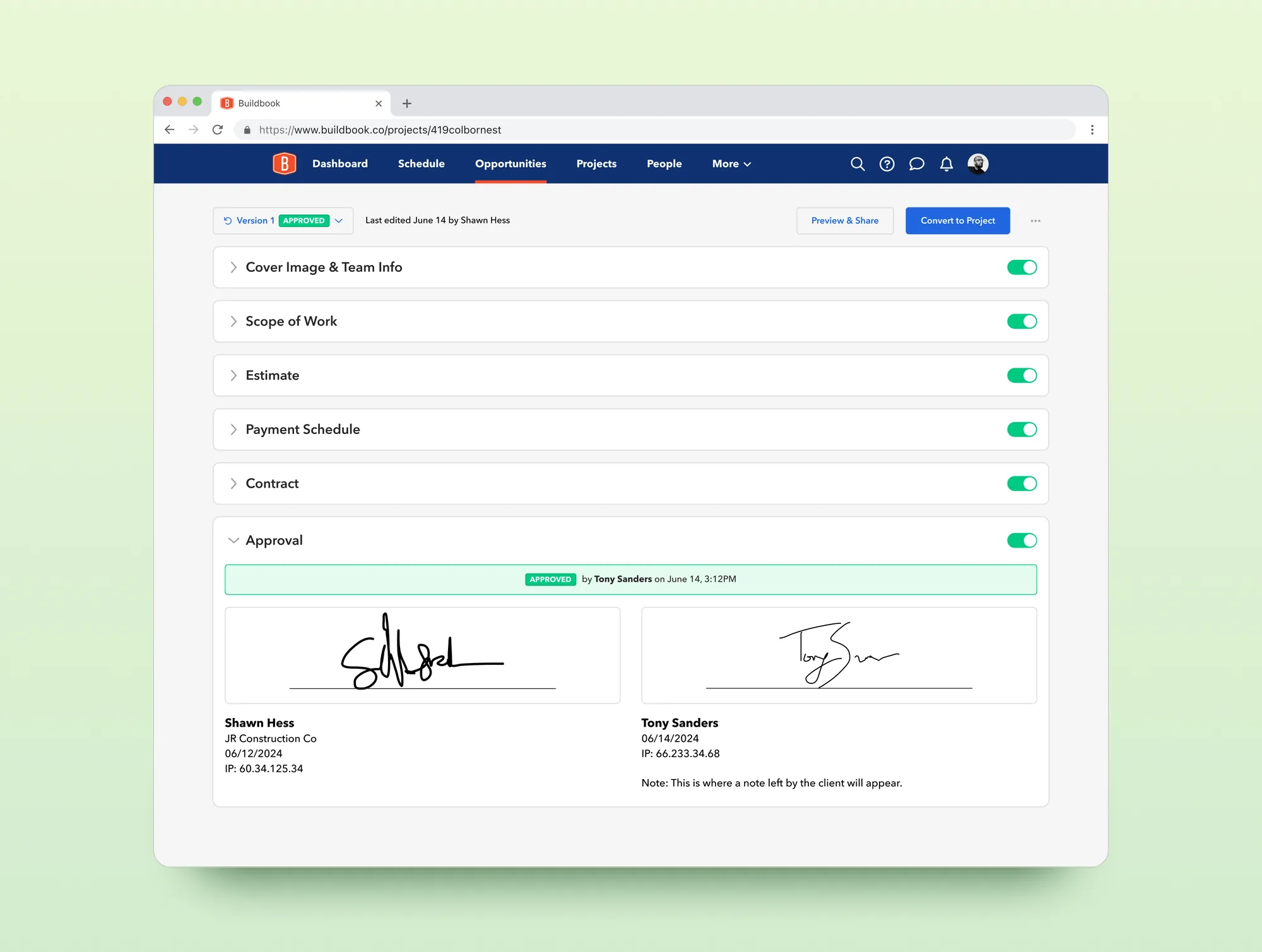This screenshot has height=952, width=1262.
Task: Open the browser's vertical dots menu
Action: pos(1092,129)
